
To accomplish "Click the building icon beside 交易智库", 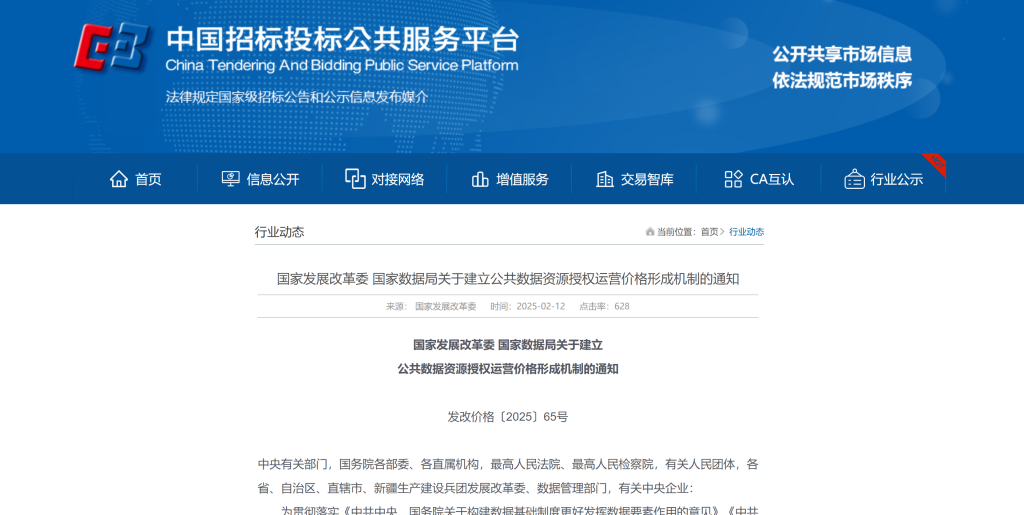I will (x=605, y=179).
